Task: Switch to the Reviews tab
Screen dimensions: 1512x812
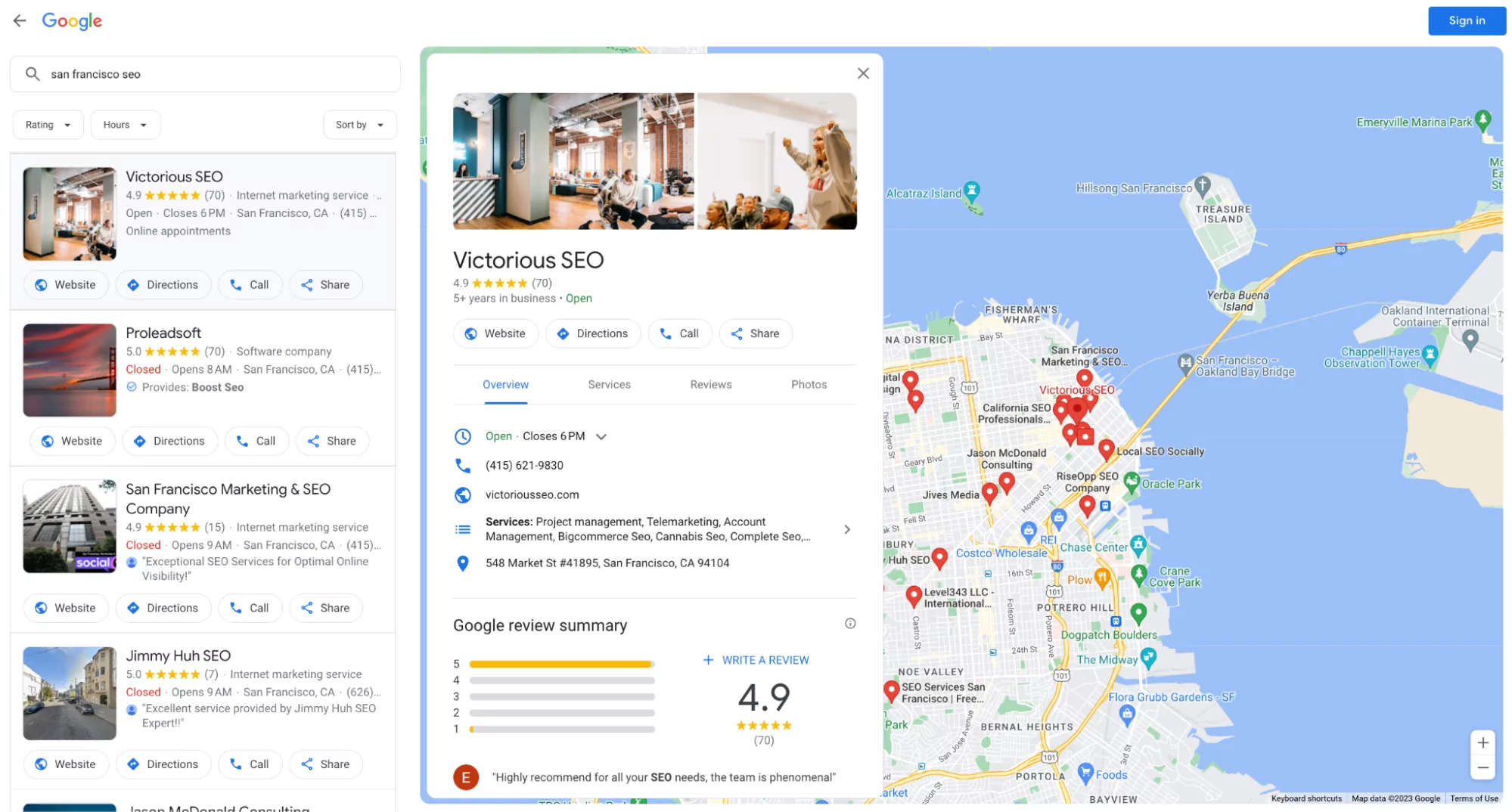Action: point(709,384)
